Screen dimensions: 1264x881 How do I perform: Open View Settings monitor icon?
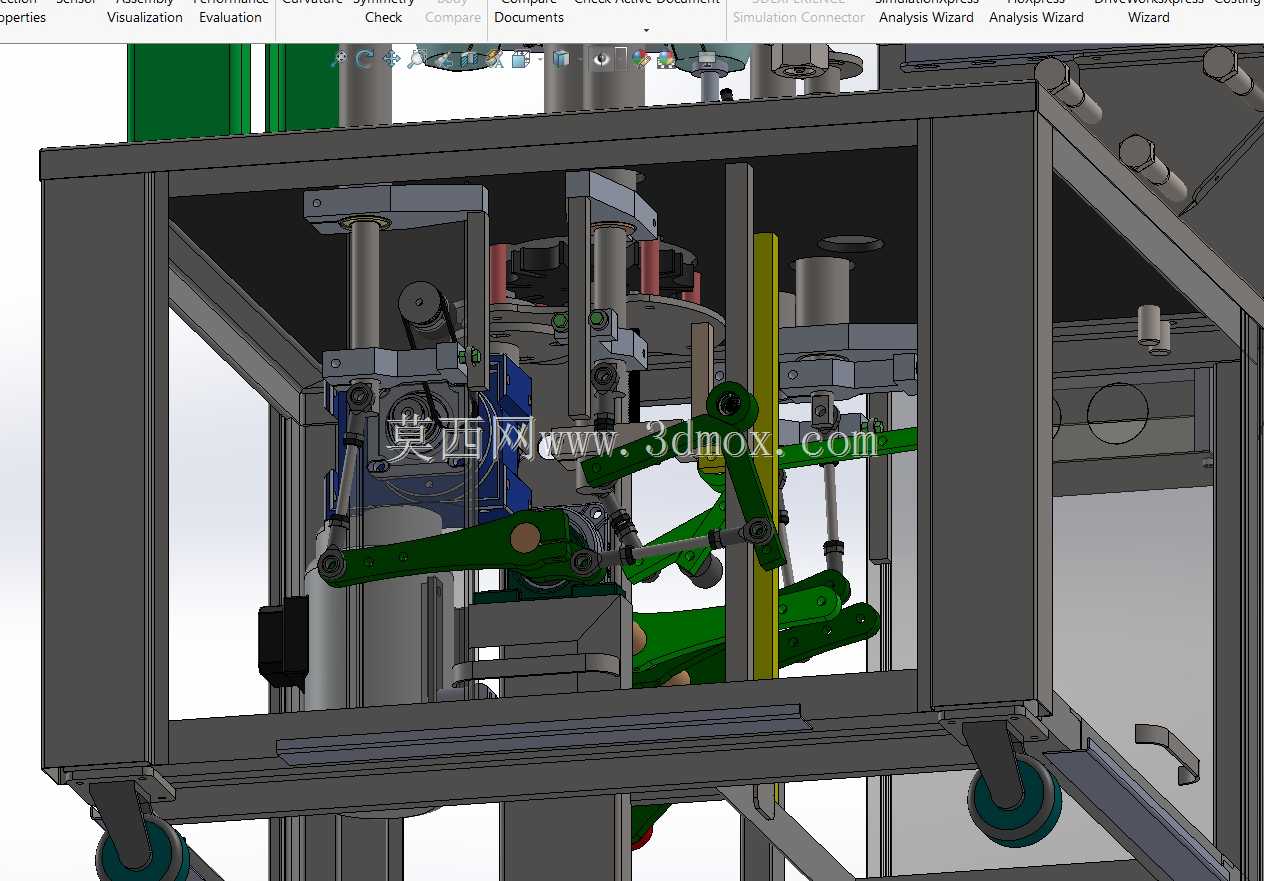tap(707, 59)
